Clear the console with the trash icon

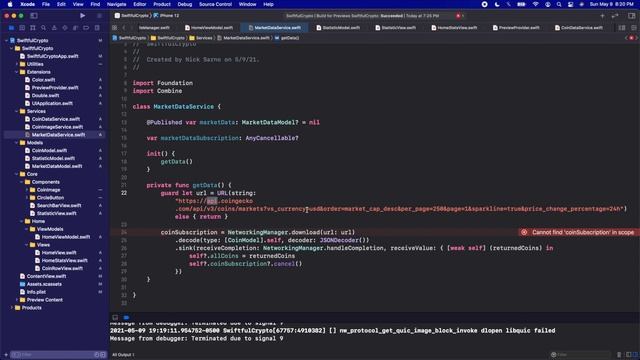619,355
